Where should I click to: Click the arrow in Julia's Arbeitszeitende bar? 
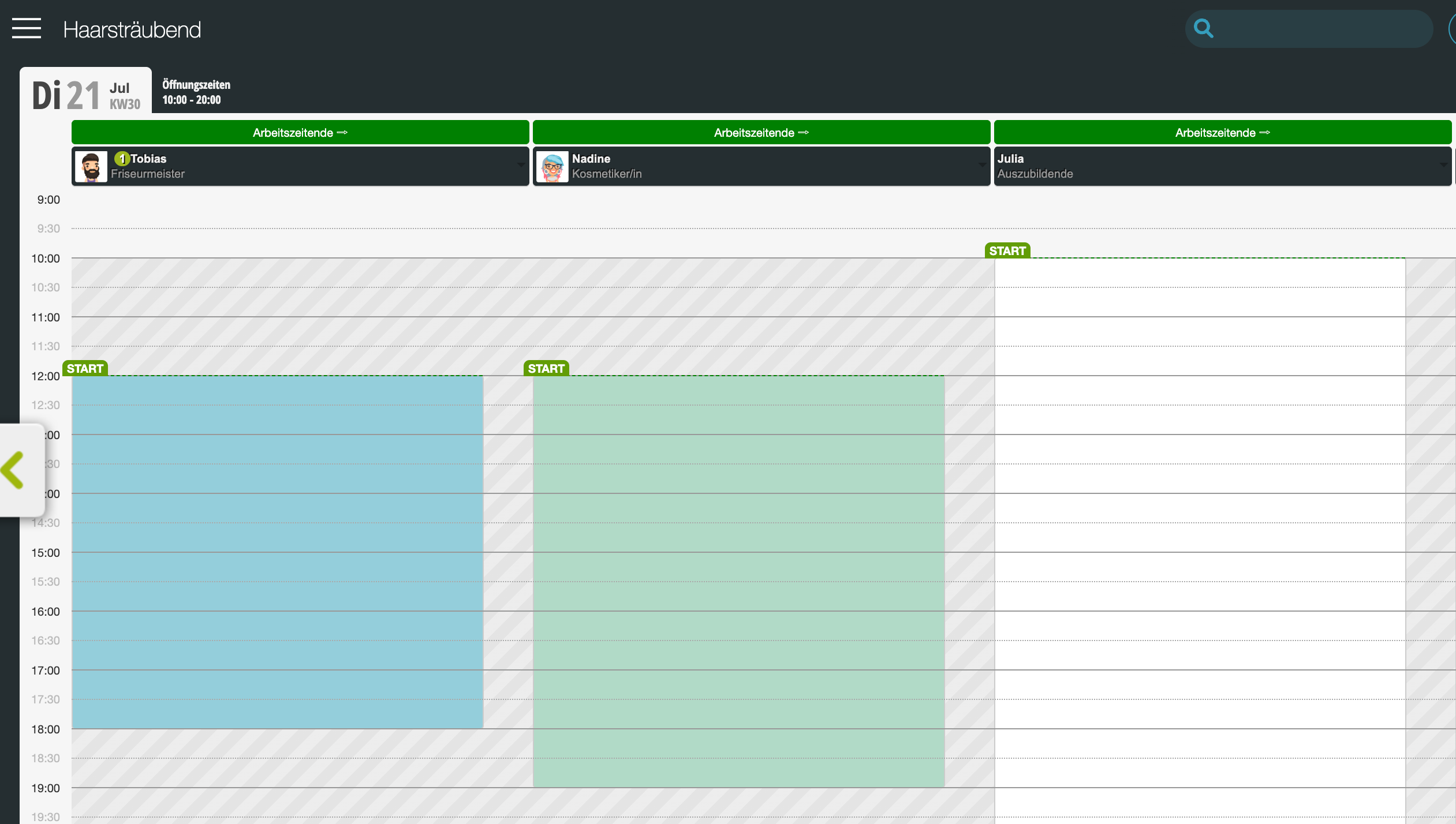coord(1265,133)
